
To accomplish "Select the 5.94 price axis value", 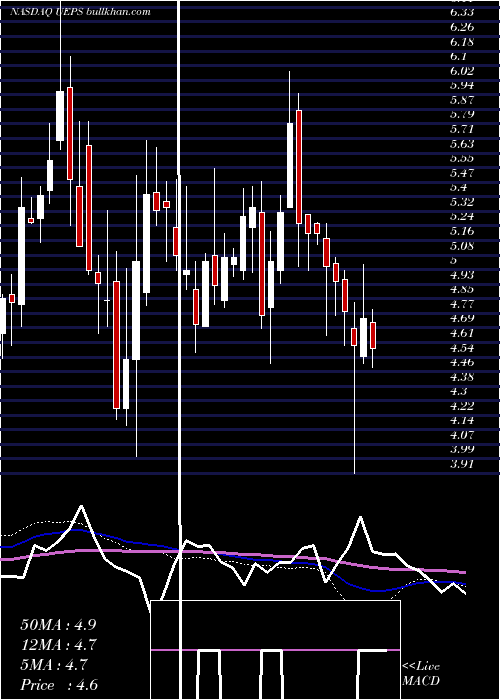I will [x=462, y=85].
